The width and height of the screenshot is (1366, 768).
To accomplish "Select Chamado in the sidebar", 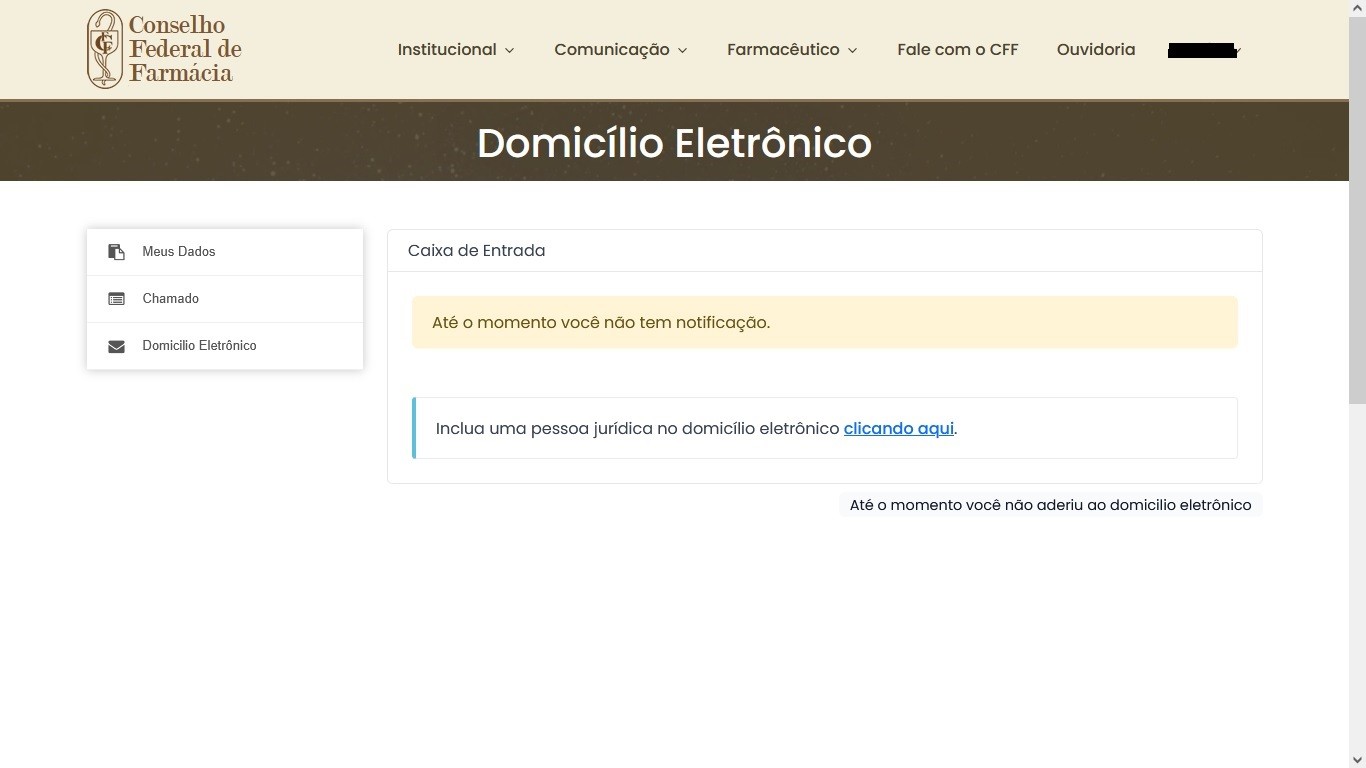I will 171,299.
